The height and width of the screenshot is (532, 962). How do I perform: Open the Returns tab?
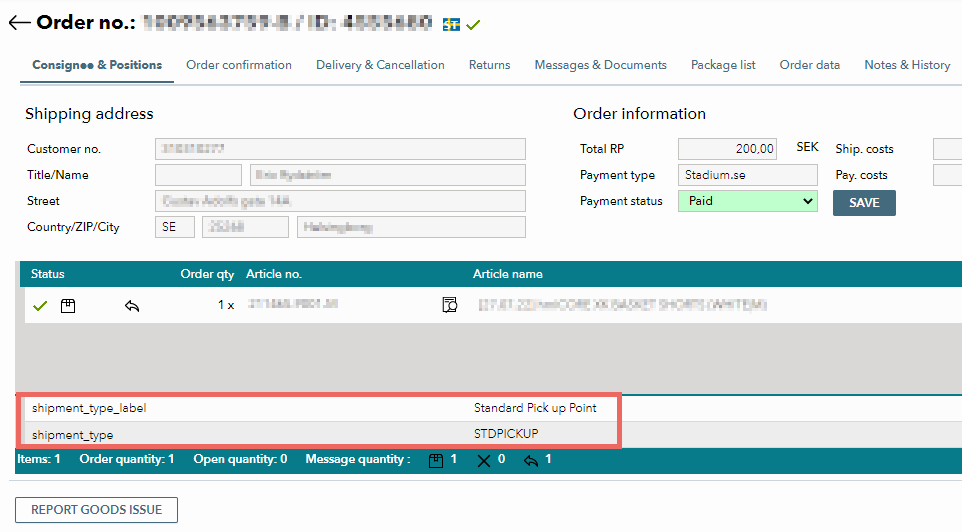(490, 65)
